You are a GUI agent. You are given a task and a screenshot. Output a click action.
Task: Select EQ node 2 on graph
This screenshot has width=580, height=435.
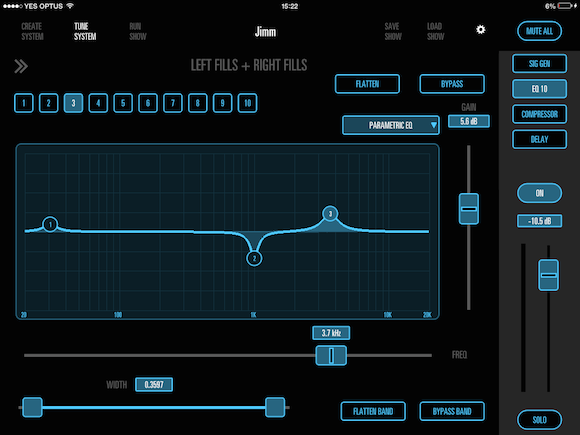[254, 258]
